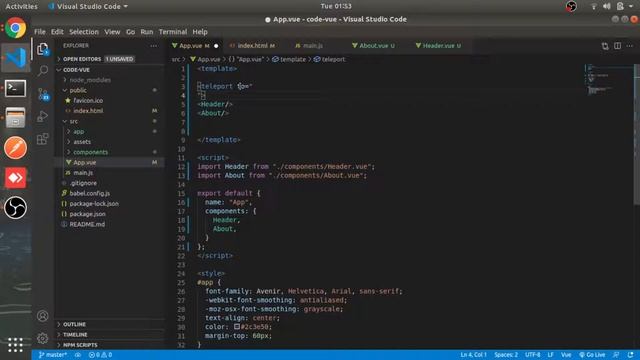Image resolution: width=640 pixels, height=360 pixels.
Task: Switch to the index.html tab
Action: tap(252, 46)
